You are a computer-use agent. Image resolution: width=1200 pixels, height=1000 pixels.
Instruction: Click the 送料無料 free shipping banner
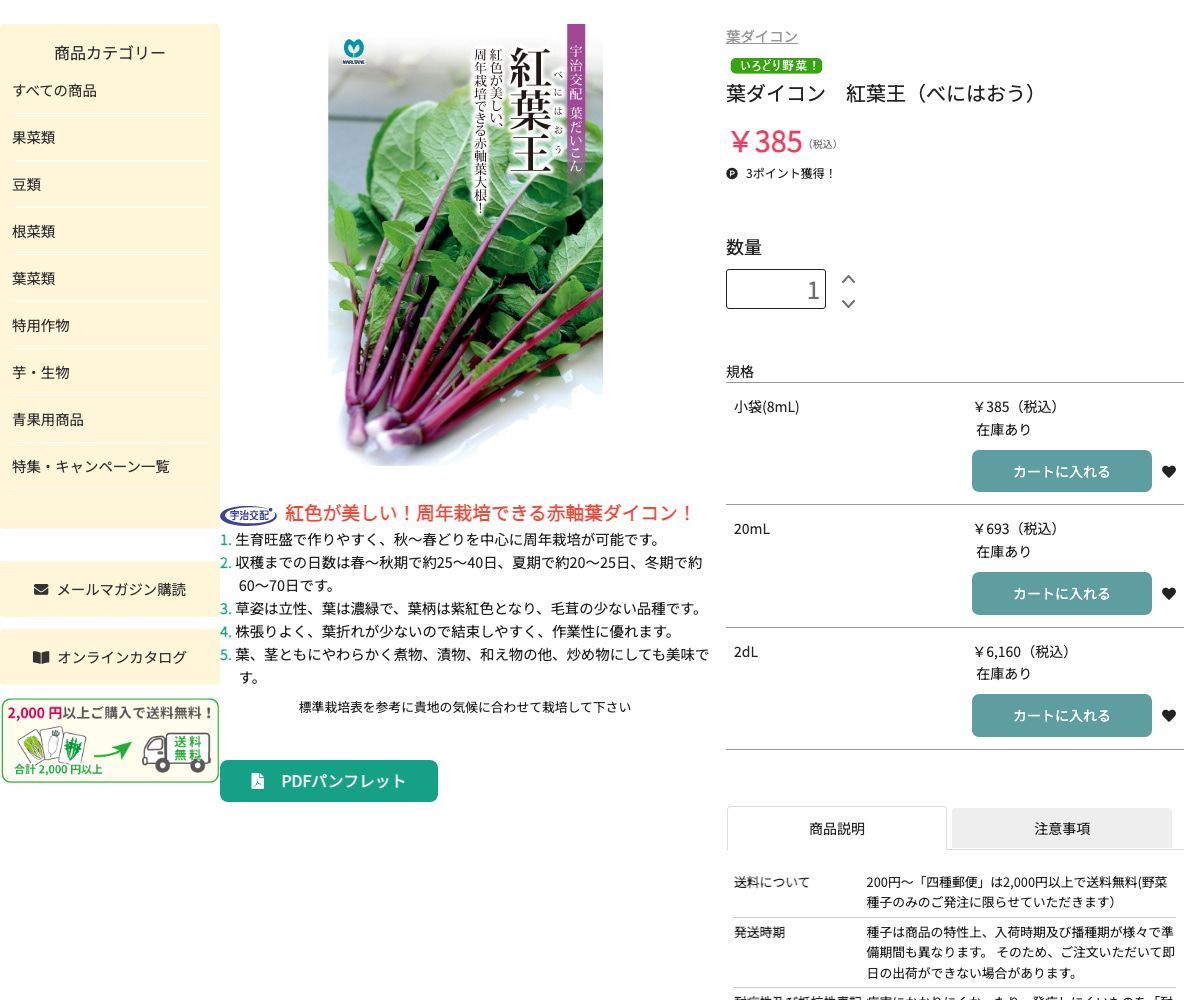click(x=110, y=740)
